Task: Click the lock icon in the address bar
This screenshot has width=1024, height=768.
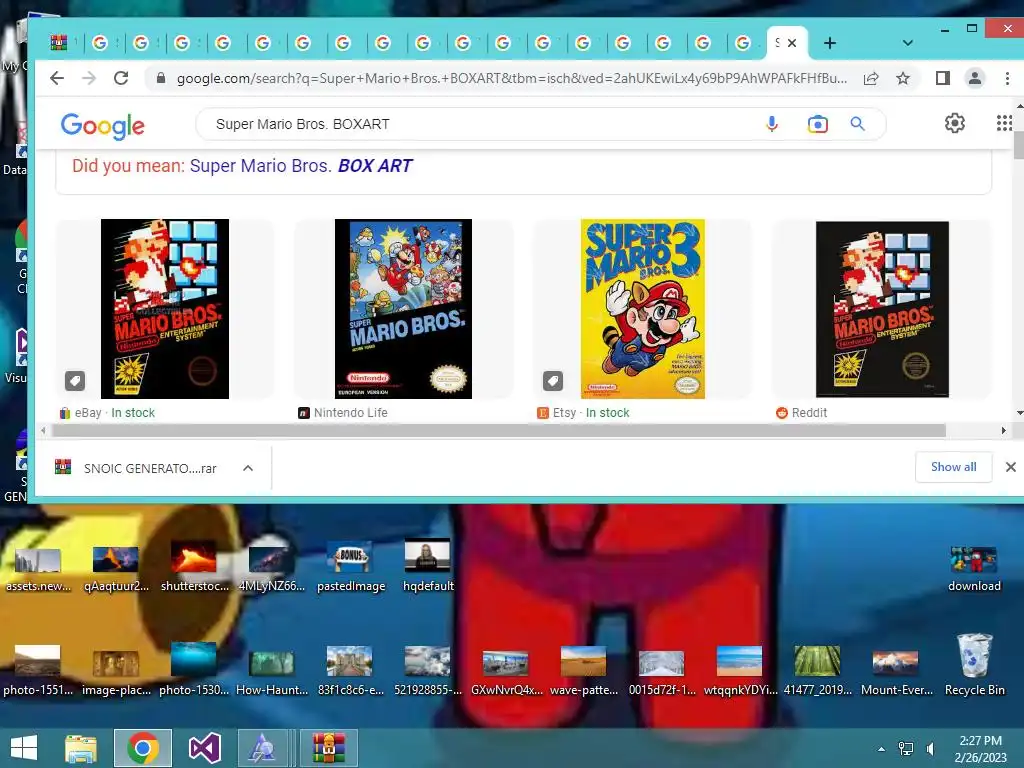Action: [161, 78]
